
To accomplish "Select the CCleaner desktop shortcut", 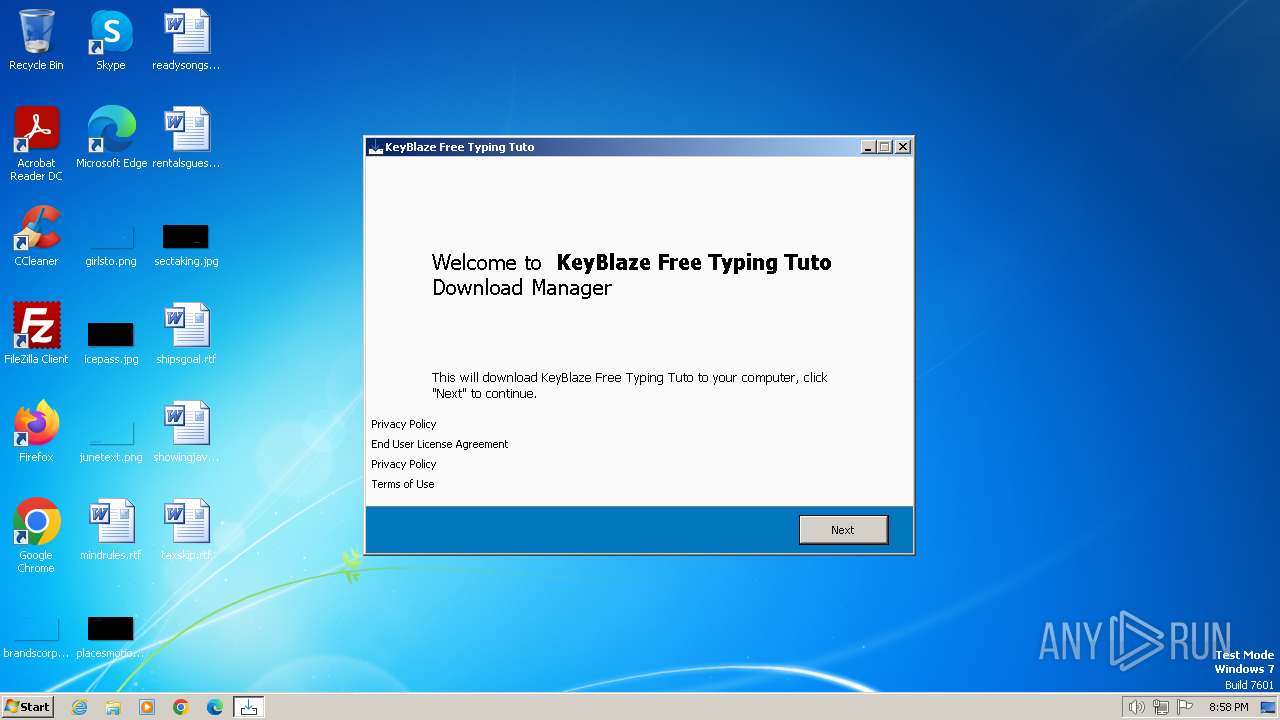I will [36, 236].
